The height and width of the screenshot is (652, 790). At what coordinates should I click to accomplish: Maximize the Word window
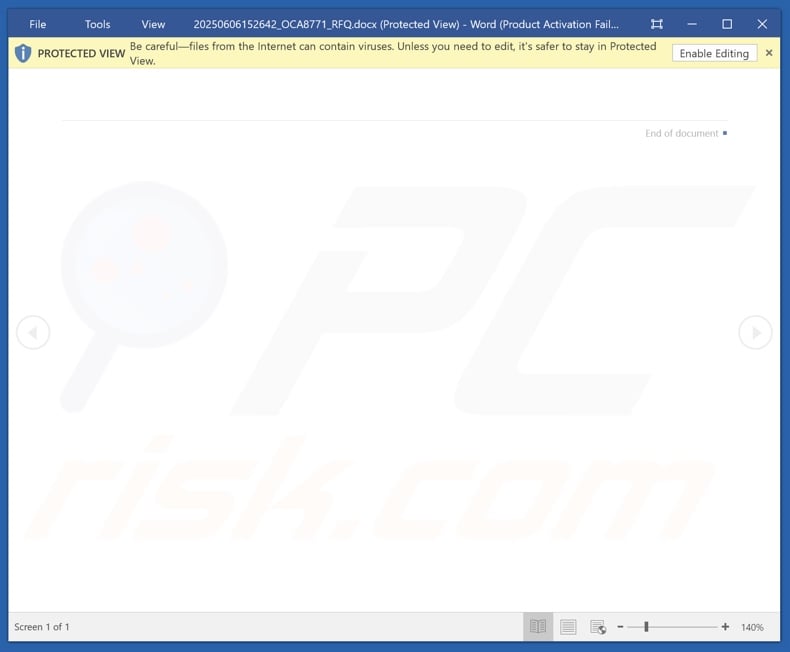pyautogui.click(x=727, y=24)
